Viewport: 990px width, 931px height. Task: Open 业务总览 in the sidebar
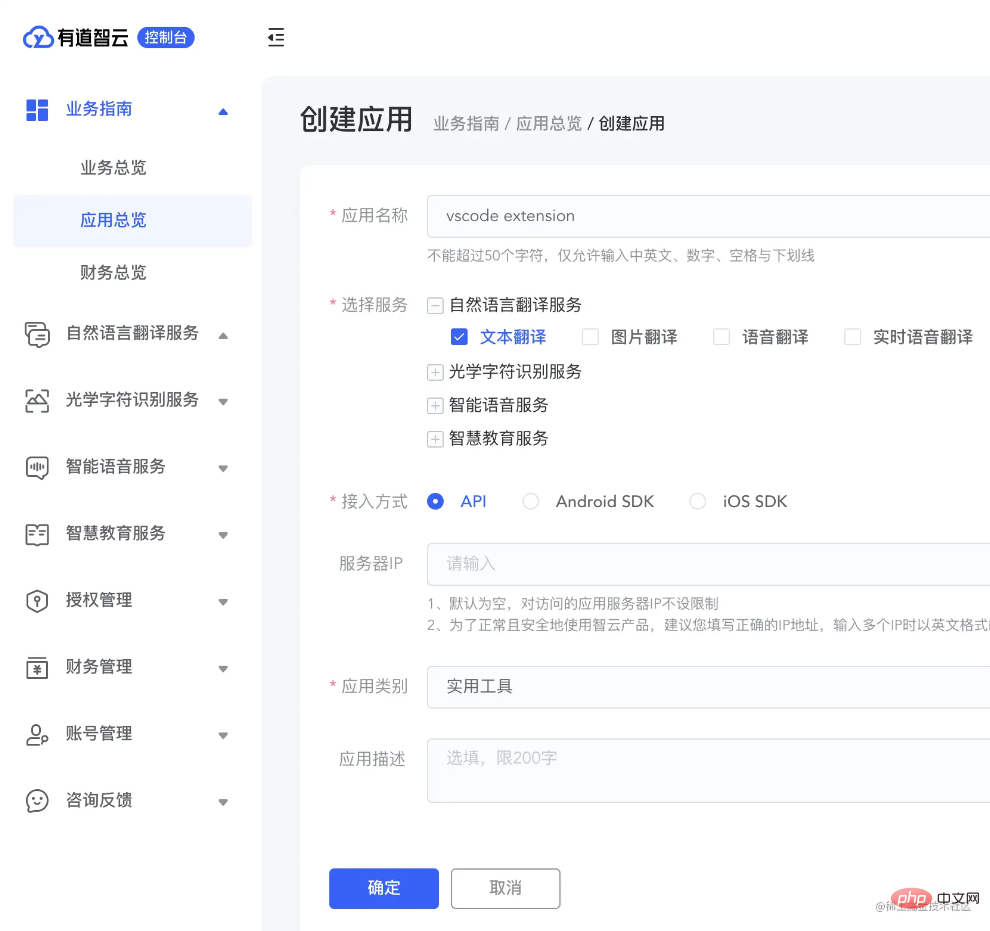[113, 168]
